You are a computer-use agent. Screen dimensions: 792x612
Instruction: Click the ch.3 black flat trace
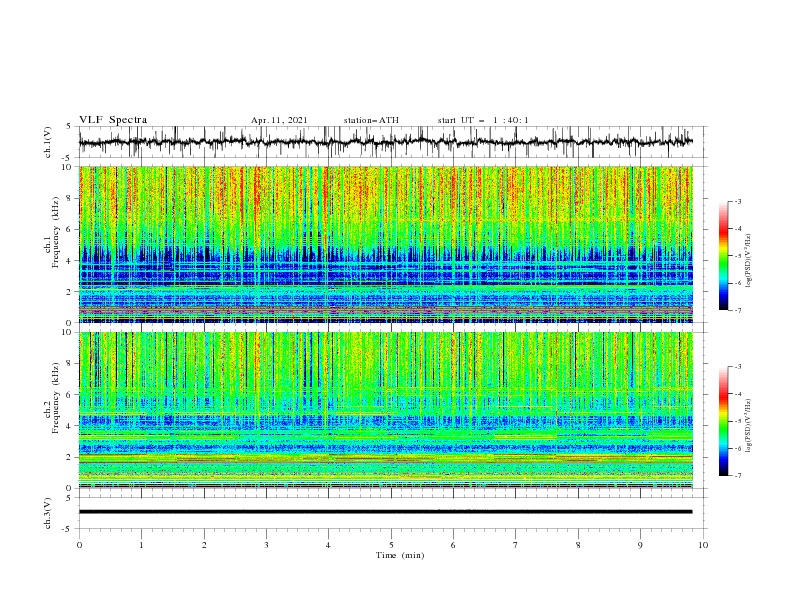386,512
